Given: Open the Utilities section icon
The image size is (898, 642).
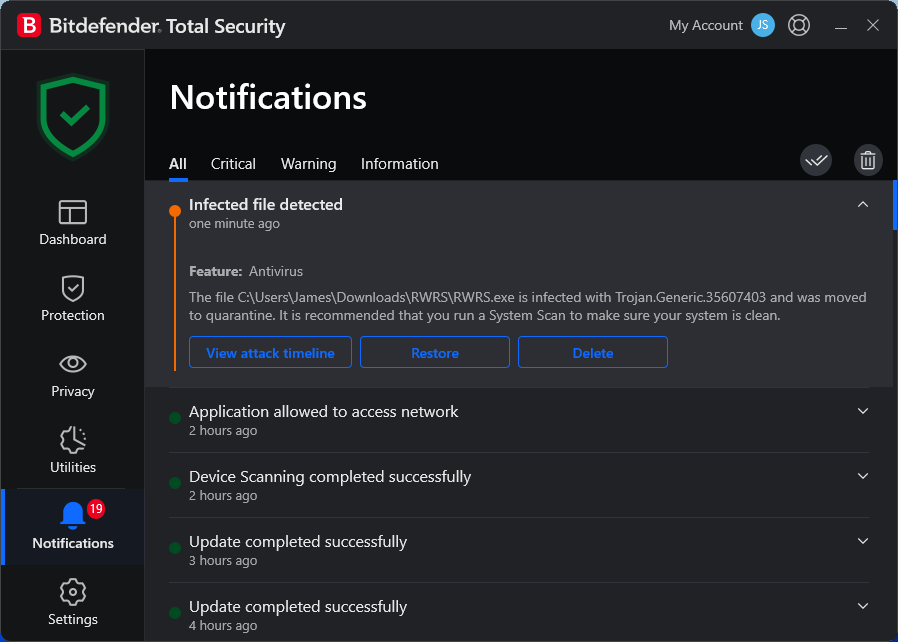Looking at the screenshot, I should pyautogui.click(x=73, y=440).
